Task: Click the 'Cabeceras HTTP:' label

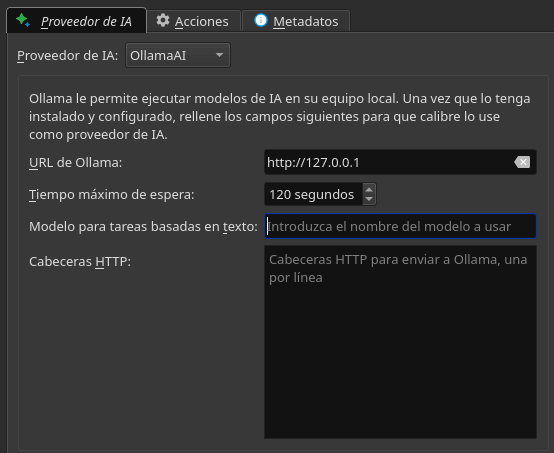Action: point(80,262)
